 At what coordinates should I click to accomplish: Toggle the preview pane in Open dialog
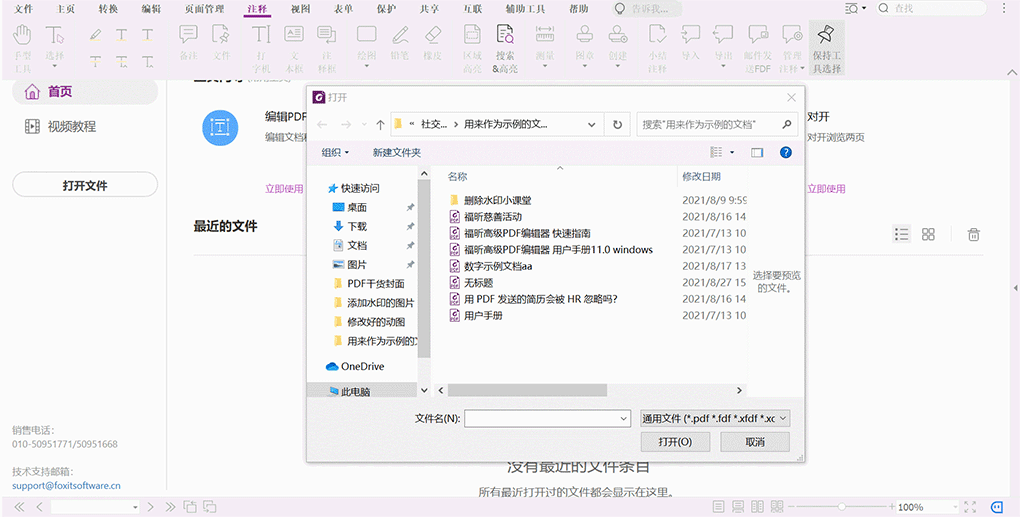[x=757, y=152]
